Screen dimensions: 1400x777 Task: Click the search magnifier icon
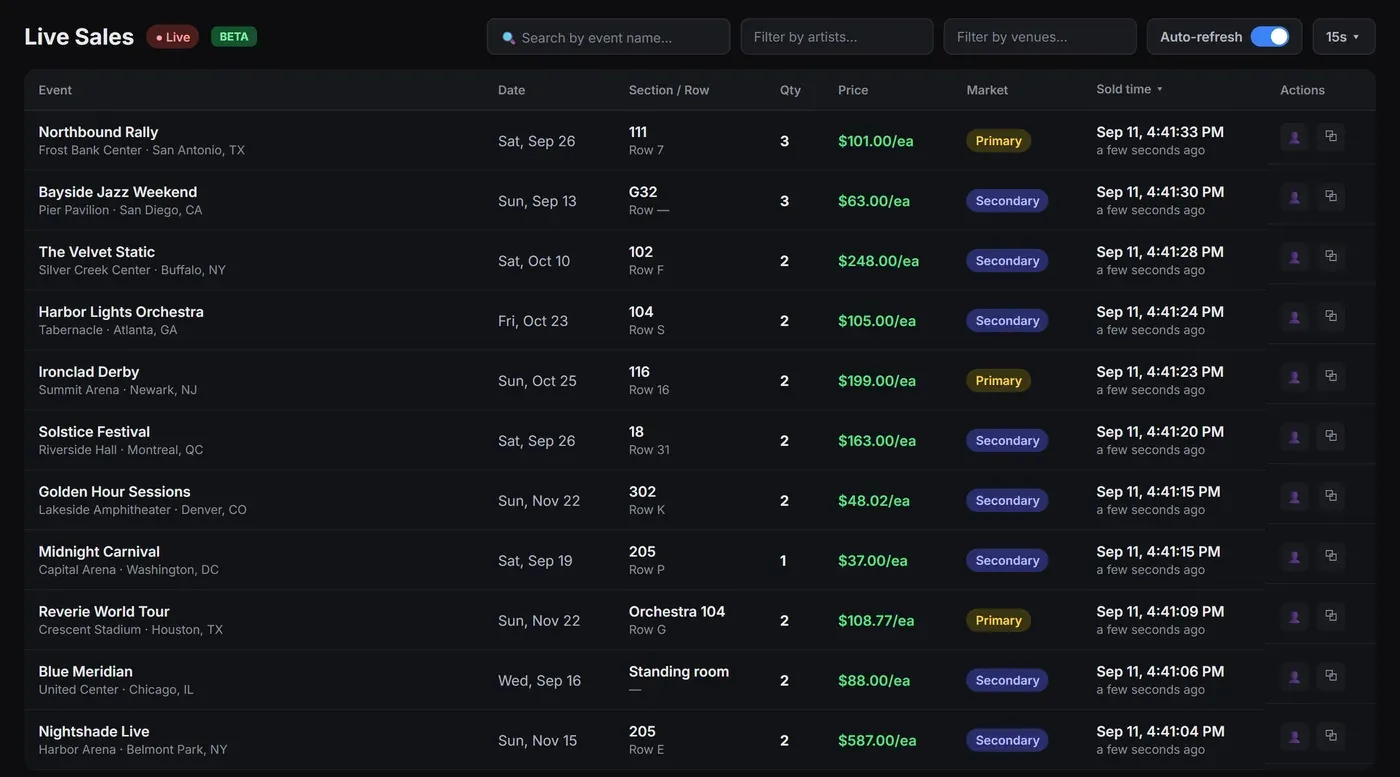508,38
